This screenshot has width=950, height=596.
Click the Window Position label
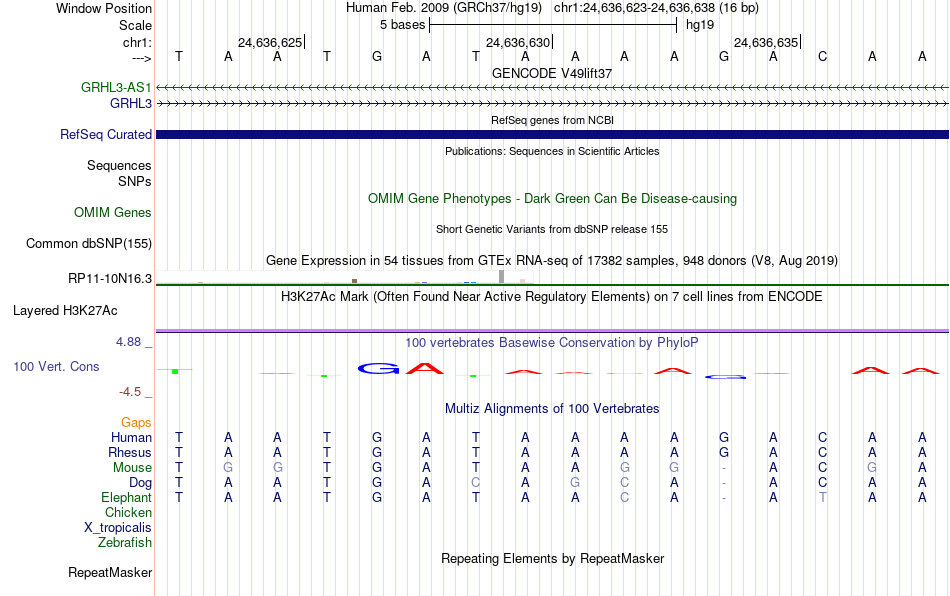tap(104, 8)
